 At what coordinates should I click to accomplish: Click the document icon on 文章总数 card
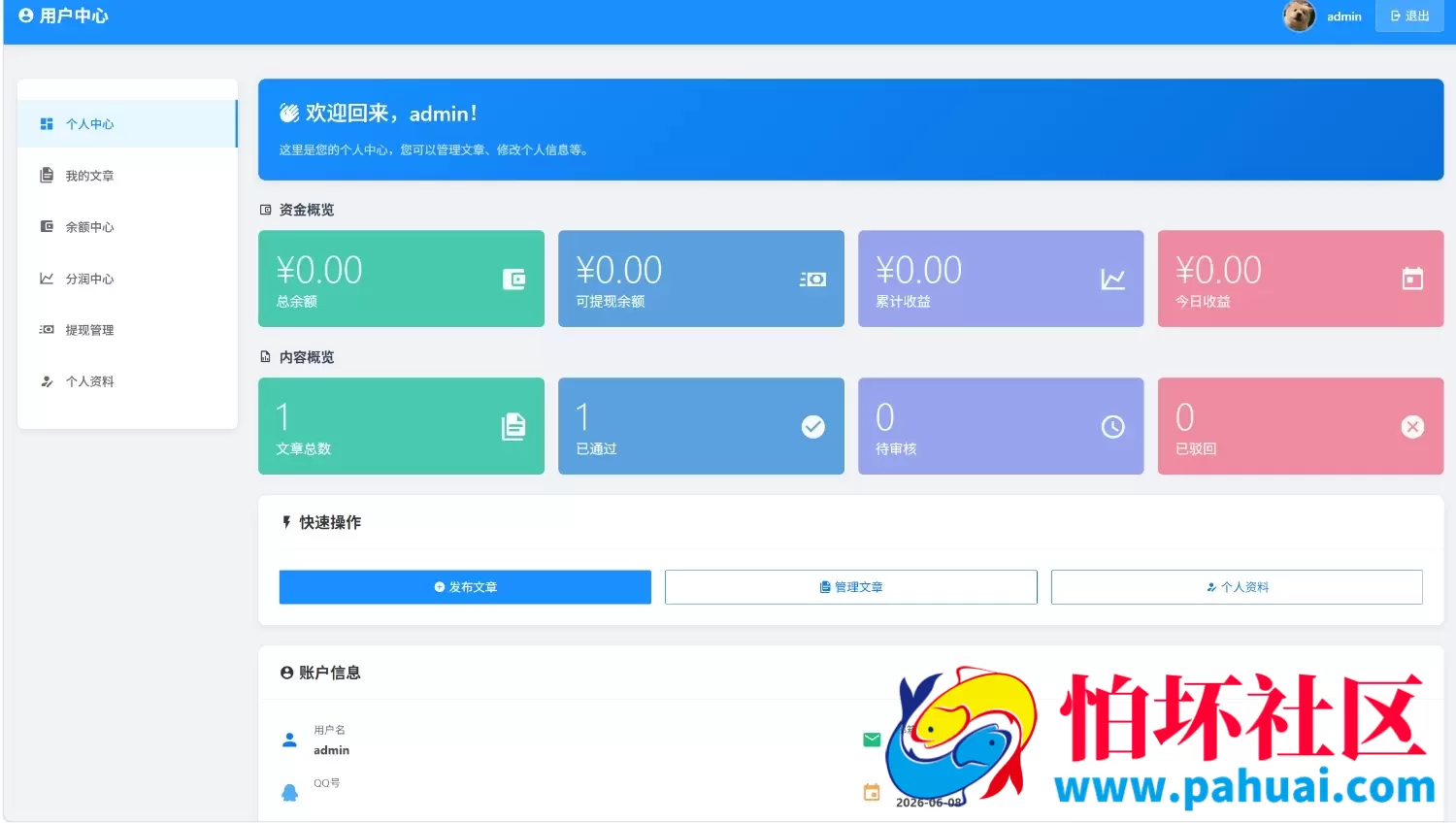(513, 427)
